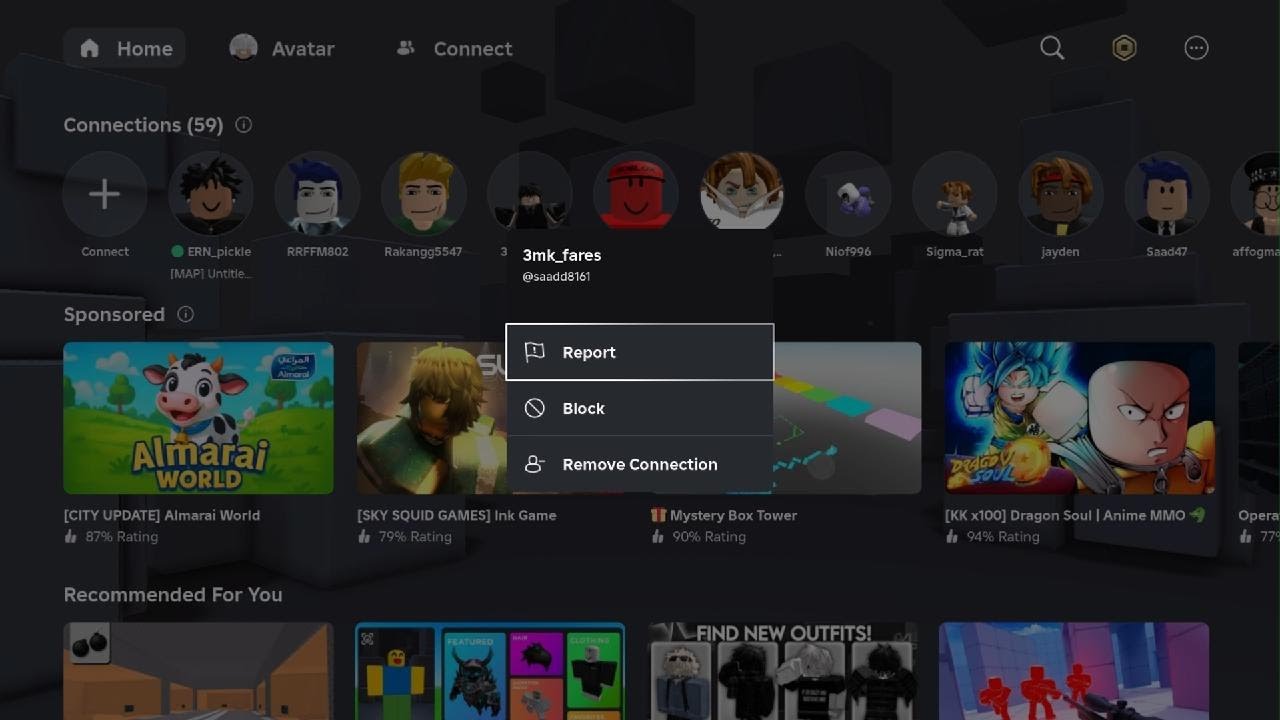The height and width of the screenshot is (720, 1280).
Task: Open the Dragon Soul Anime MMO thumbnail
Action: (1080, 418)
